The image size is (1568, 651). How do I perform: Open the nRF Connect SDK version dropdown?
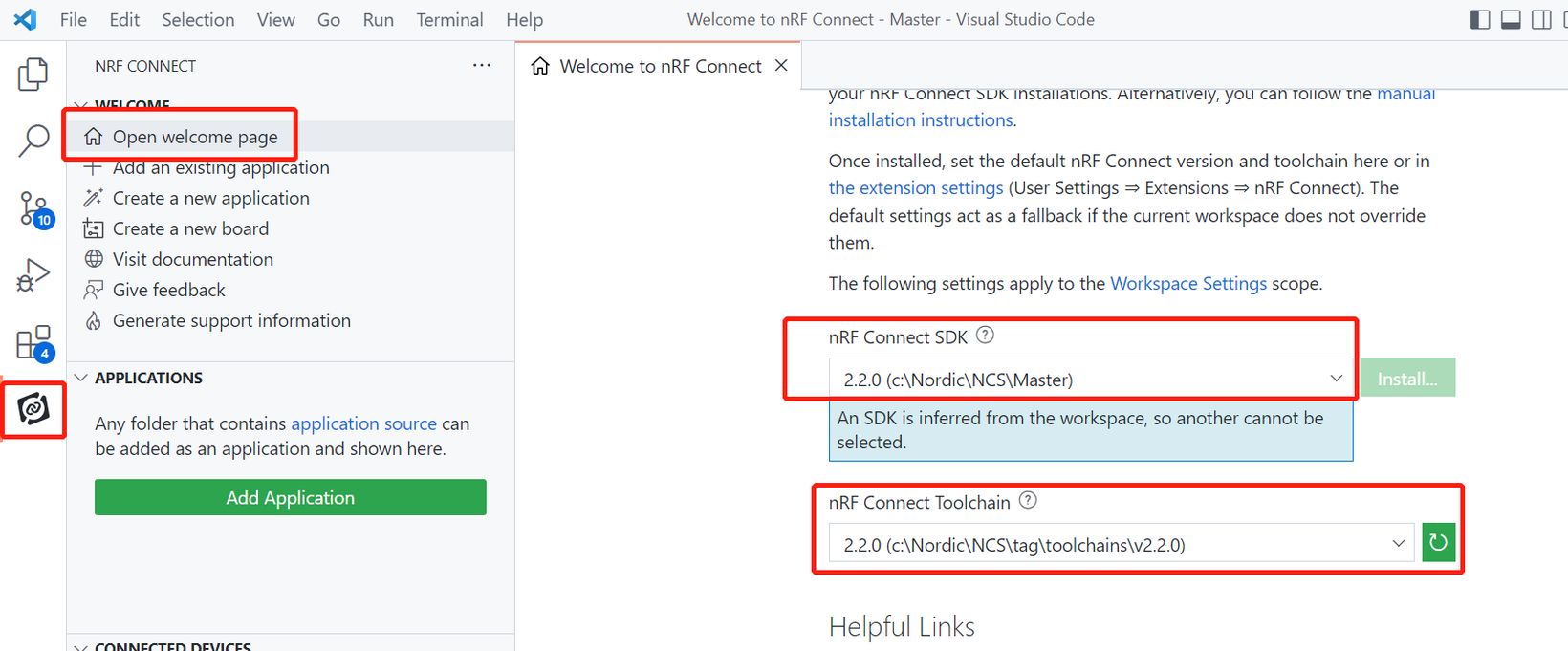(x=1091, y=380)
